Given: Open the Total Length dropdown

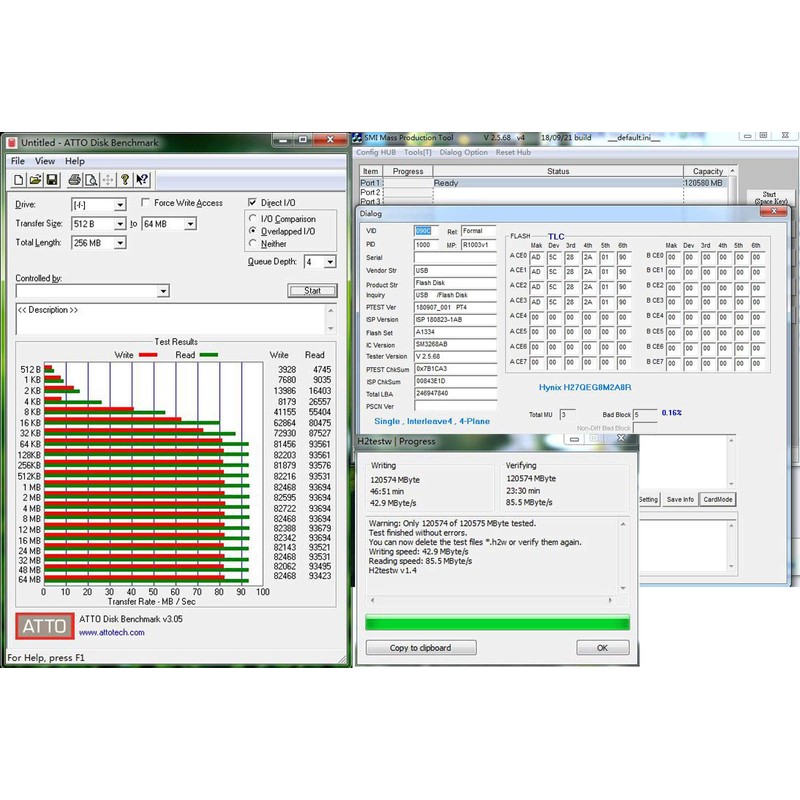Looking at the screenshot, I should [119, 243].
